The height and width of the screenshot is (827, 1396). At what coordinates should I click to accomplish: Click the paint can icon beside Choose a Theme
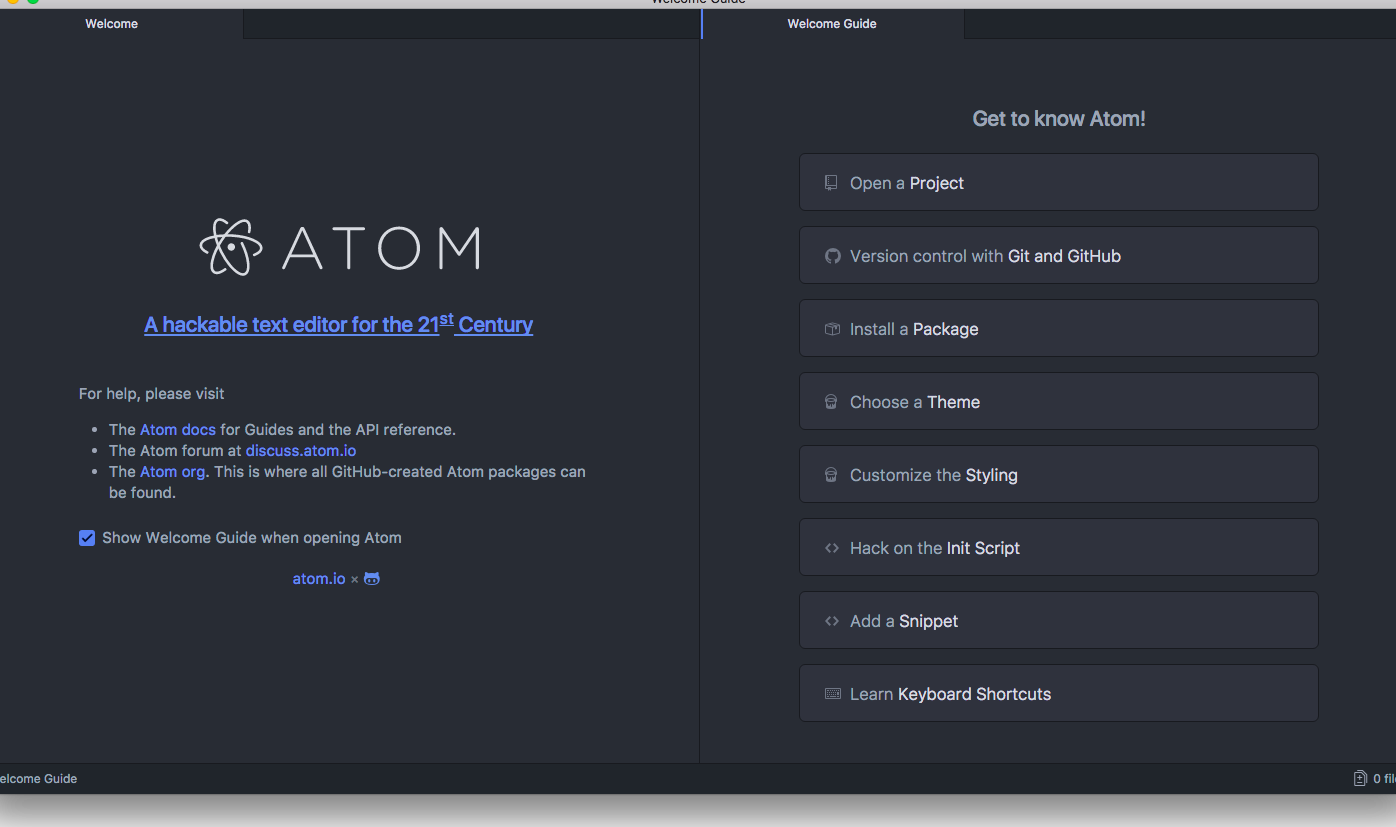pyautogui.click(x=831, y=402)
